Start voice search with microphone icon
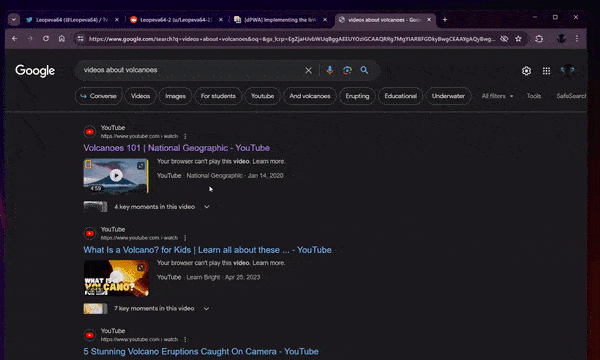 [330, 70]
